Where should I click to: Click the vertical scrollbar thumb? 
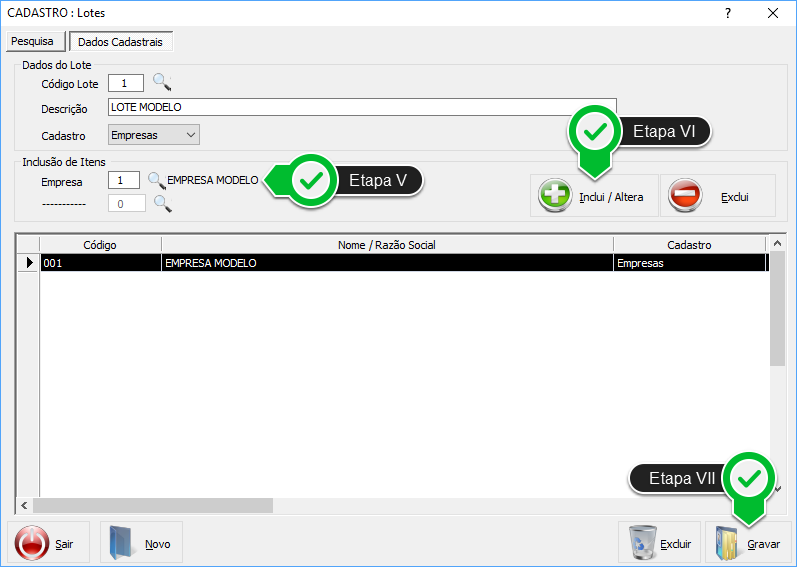(777, 309)
